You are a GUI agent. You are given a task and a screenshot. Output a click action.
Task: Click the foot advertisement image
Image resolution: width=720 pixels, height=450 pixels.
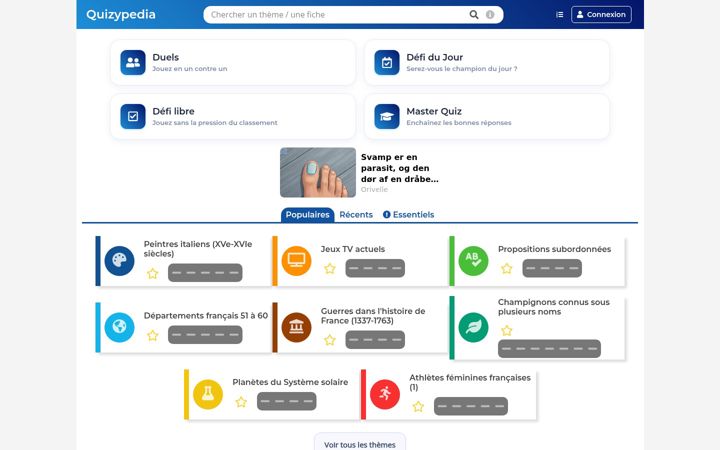[318, 172]
